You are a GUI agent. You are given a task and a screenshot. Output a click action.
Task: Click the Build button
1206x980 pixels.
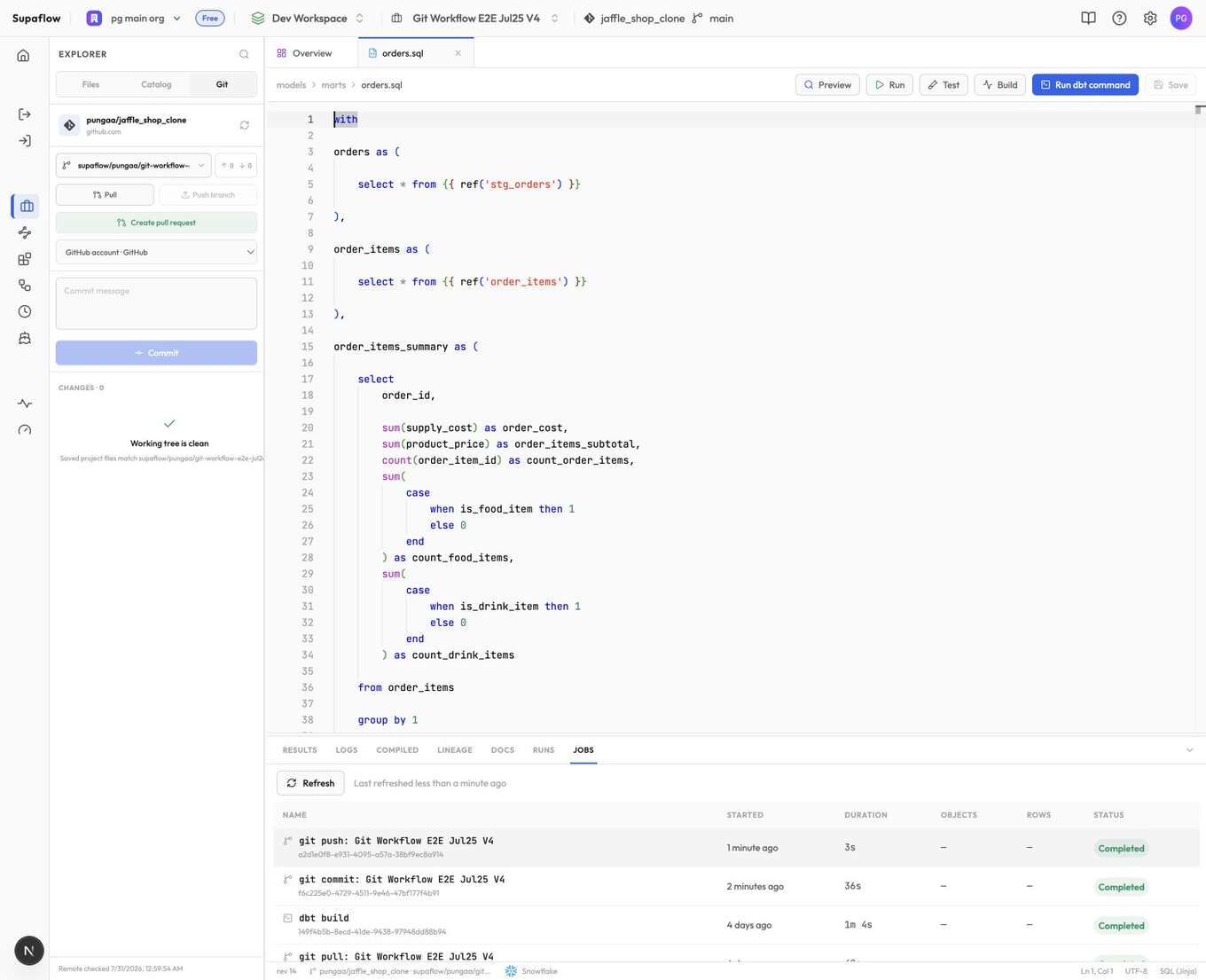999,85
